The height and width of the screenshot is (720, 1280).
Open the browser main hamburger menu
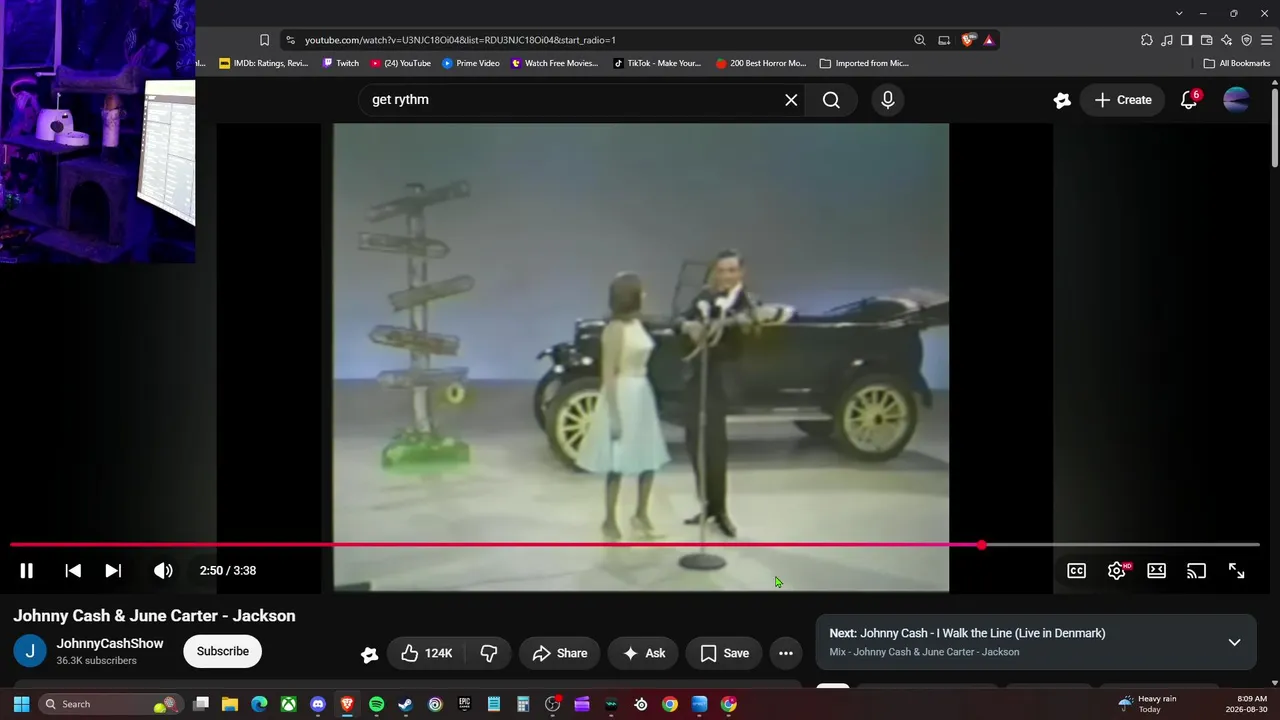click(x=1266, y=40)
